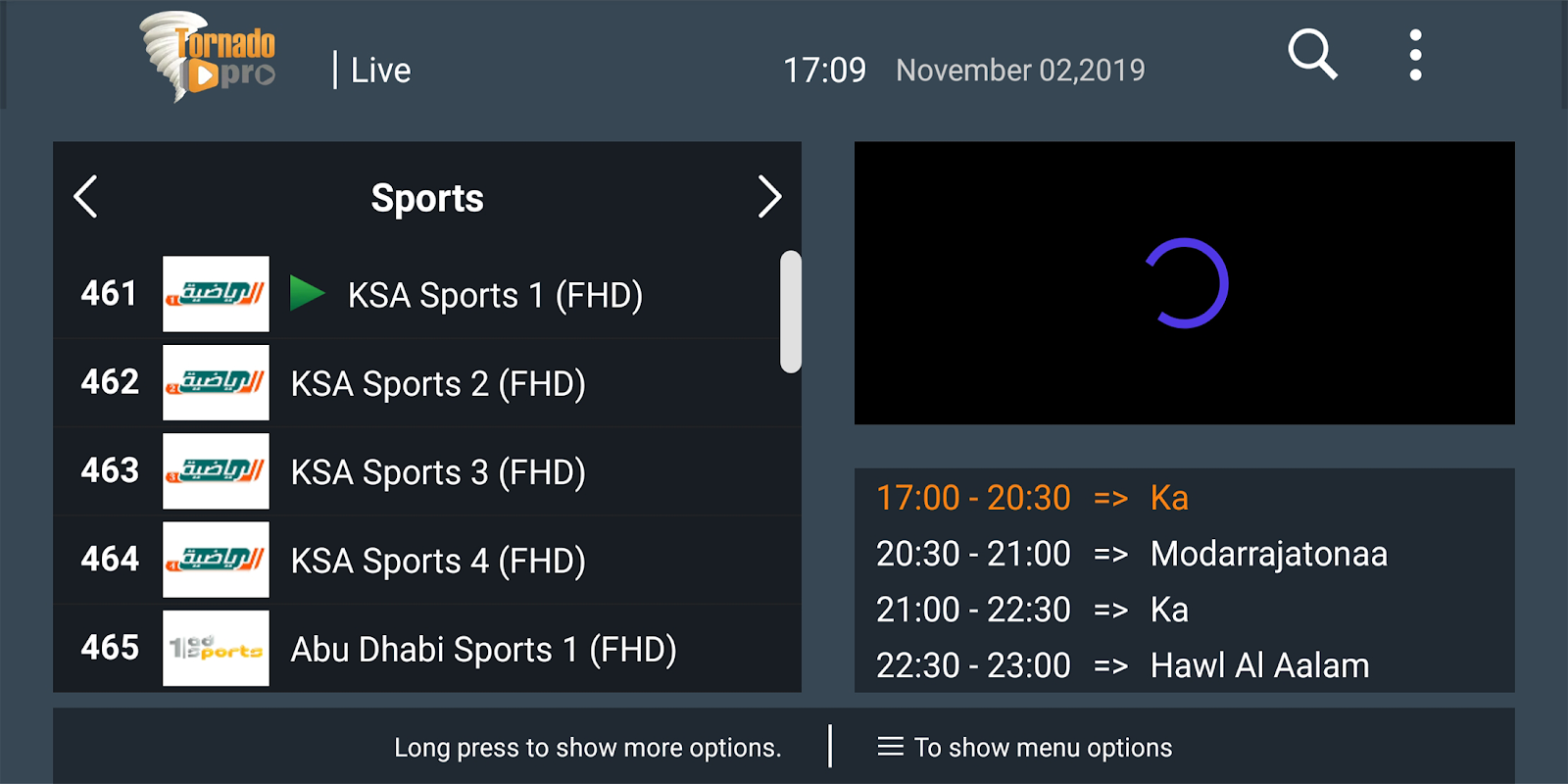Click the Live section label
This screenshot has height=784, width=1568.
[380, 71]
